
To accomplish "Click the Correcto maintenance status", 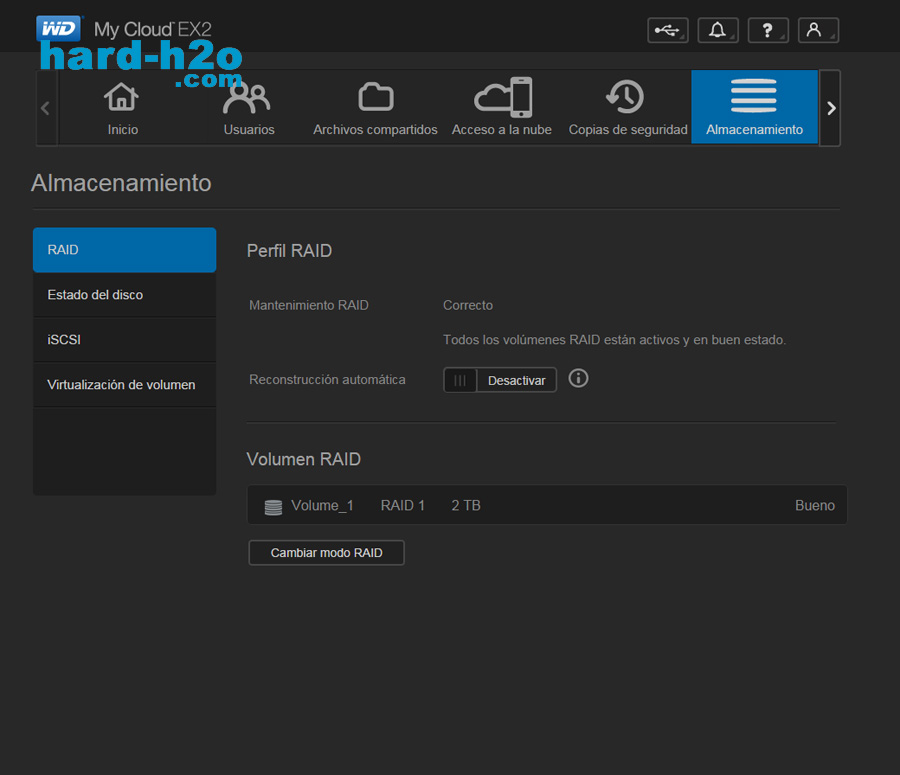I will tap(468, 305).
